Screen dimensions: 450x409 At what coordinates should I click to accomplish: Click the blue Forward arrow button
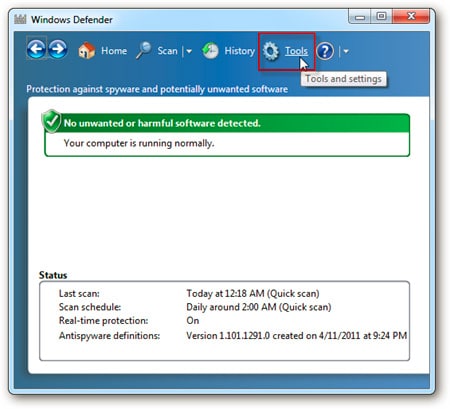[x=58, y=50]
